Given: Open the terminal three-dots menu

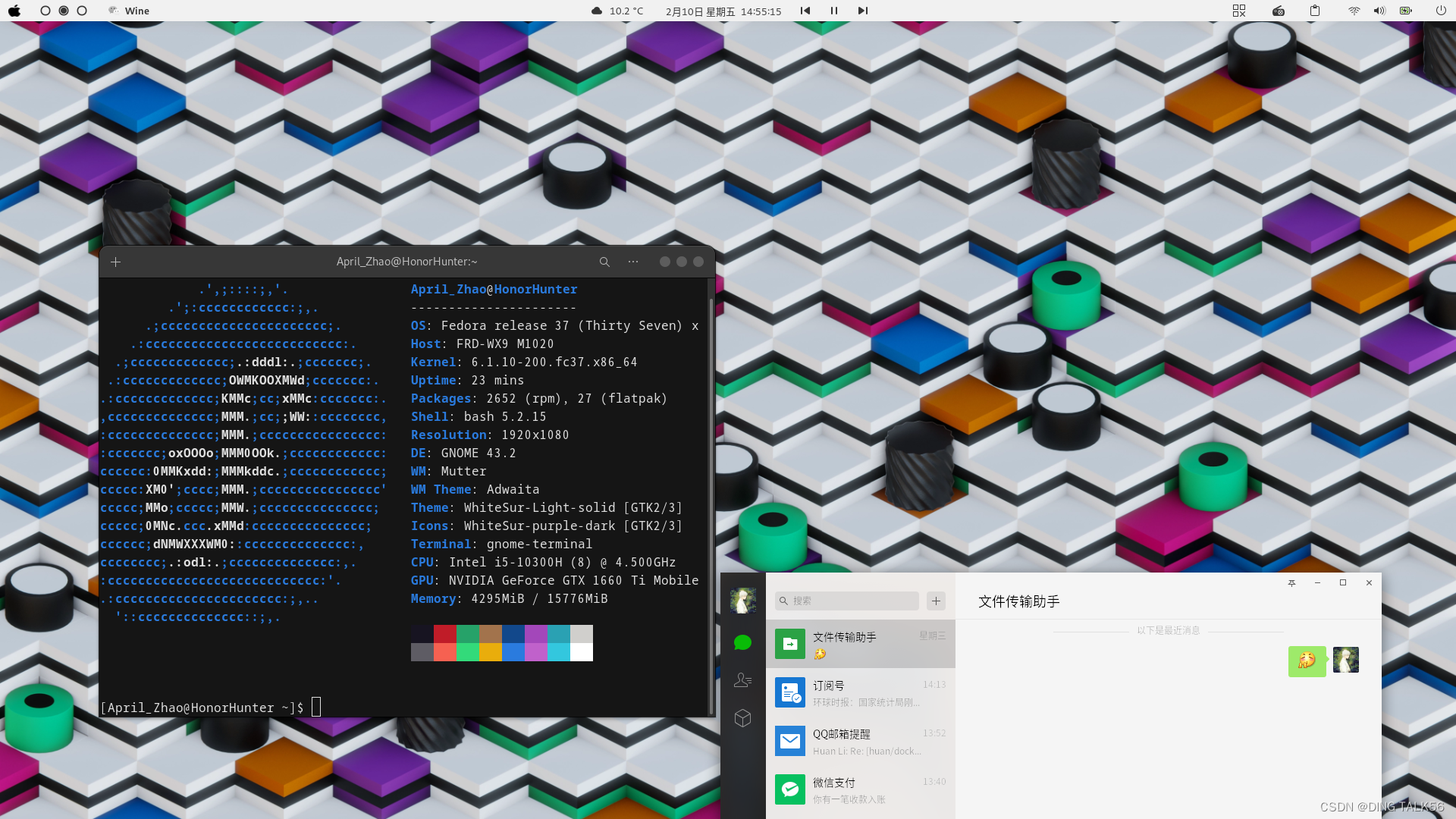Looking at the screenshot, I should pyautogui.click(x=633, y=262).
